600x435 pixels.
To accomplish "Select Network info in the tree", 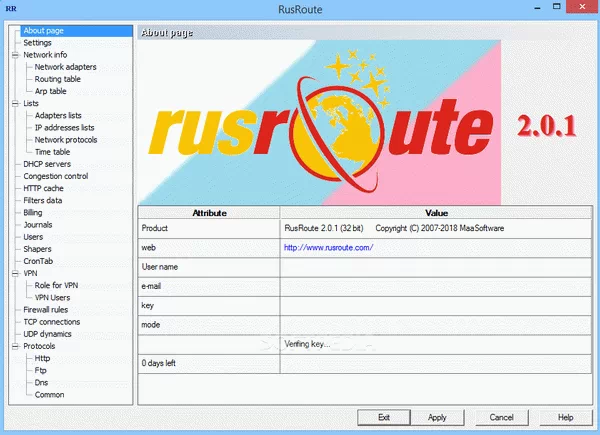I will pyautogui.click(x=45, y=55).
